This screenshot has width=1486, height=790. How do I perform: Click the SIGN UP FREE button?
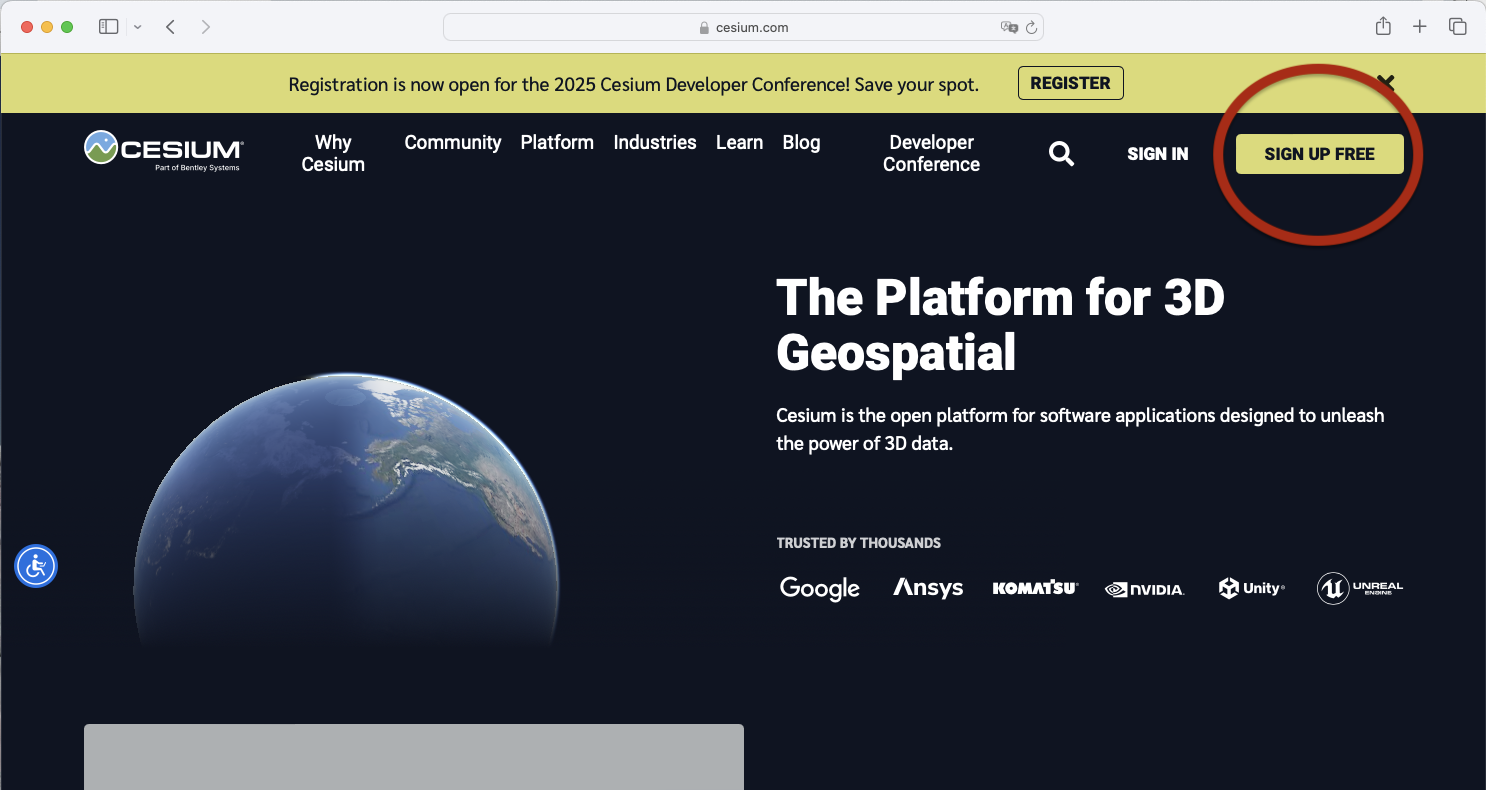pyautogui.click(x=1319, y=154)
